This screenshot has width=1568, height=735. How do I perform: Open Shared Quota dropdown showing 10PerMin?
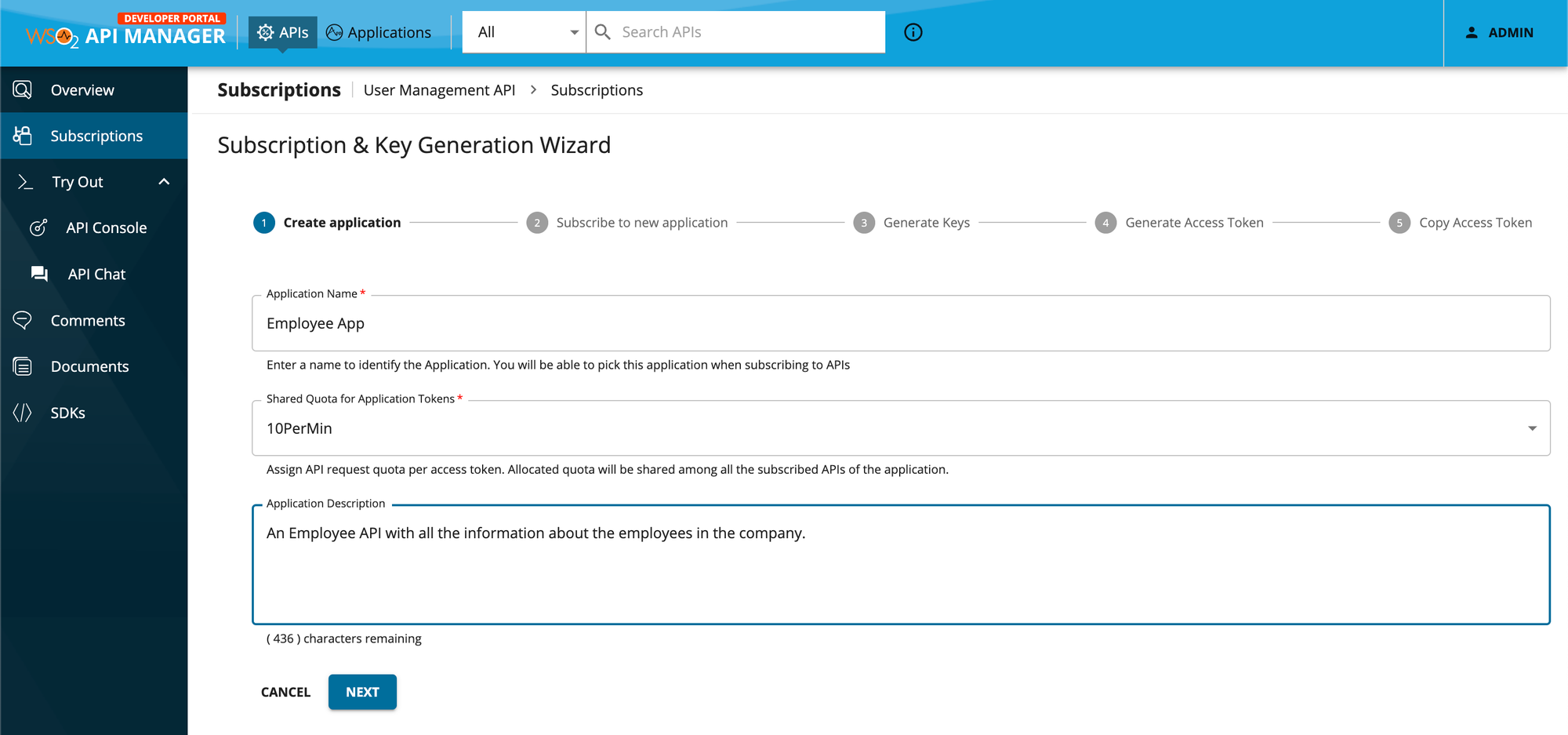(x=901, y=428)
